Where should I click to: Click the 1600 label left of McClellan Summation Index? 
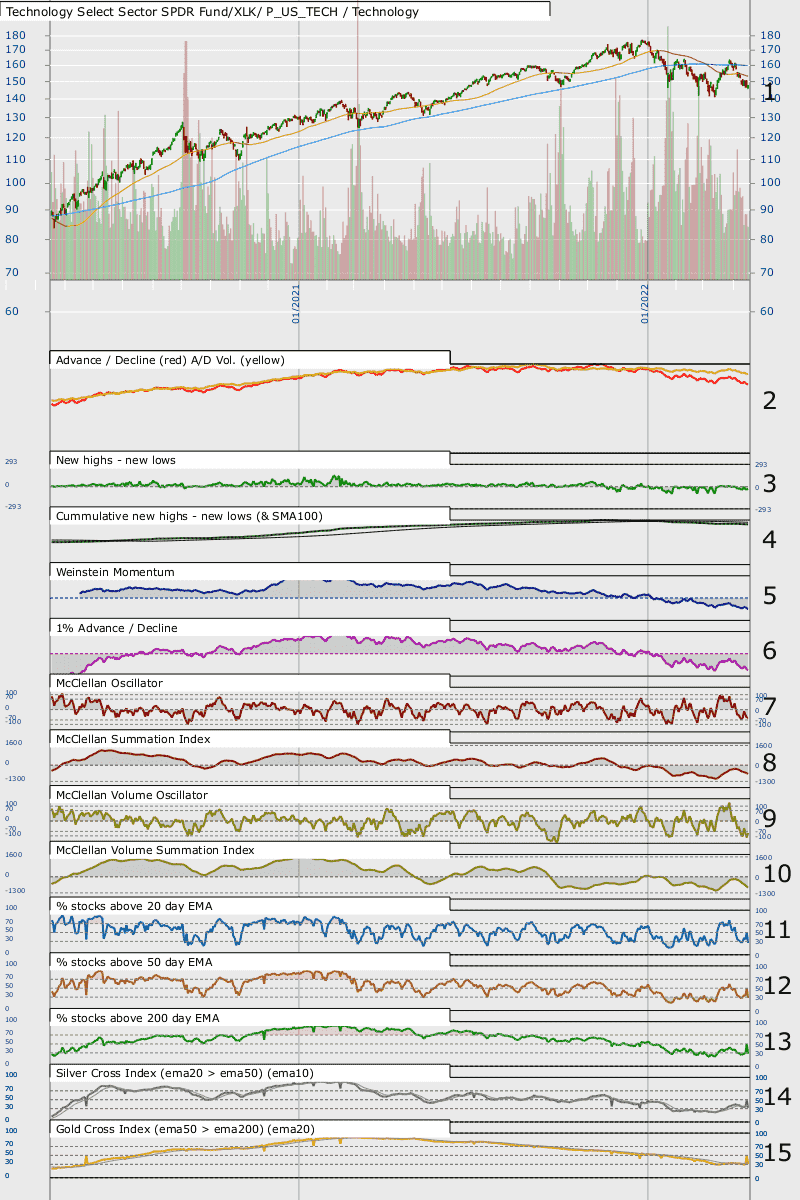[12, 744]
